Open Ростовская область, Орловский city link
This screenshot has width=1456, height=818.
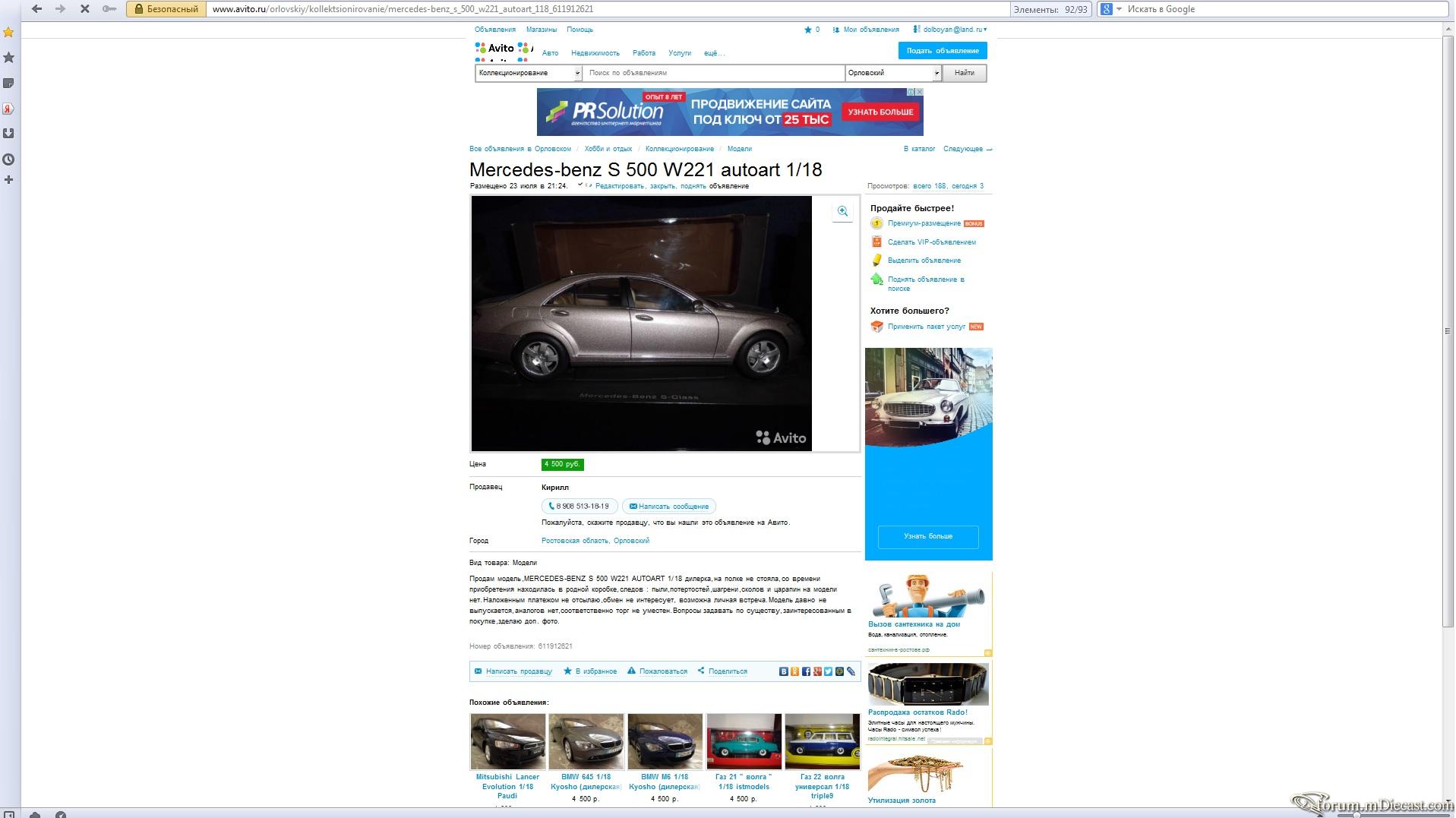point(595,541)
